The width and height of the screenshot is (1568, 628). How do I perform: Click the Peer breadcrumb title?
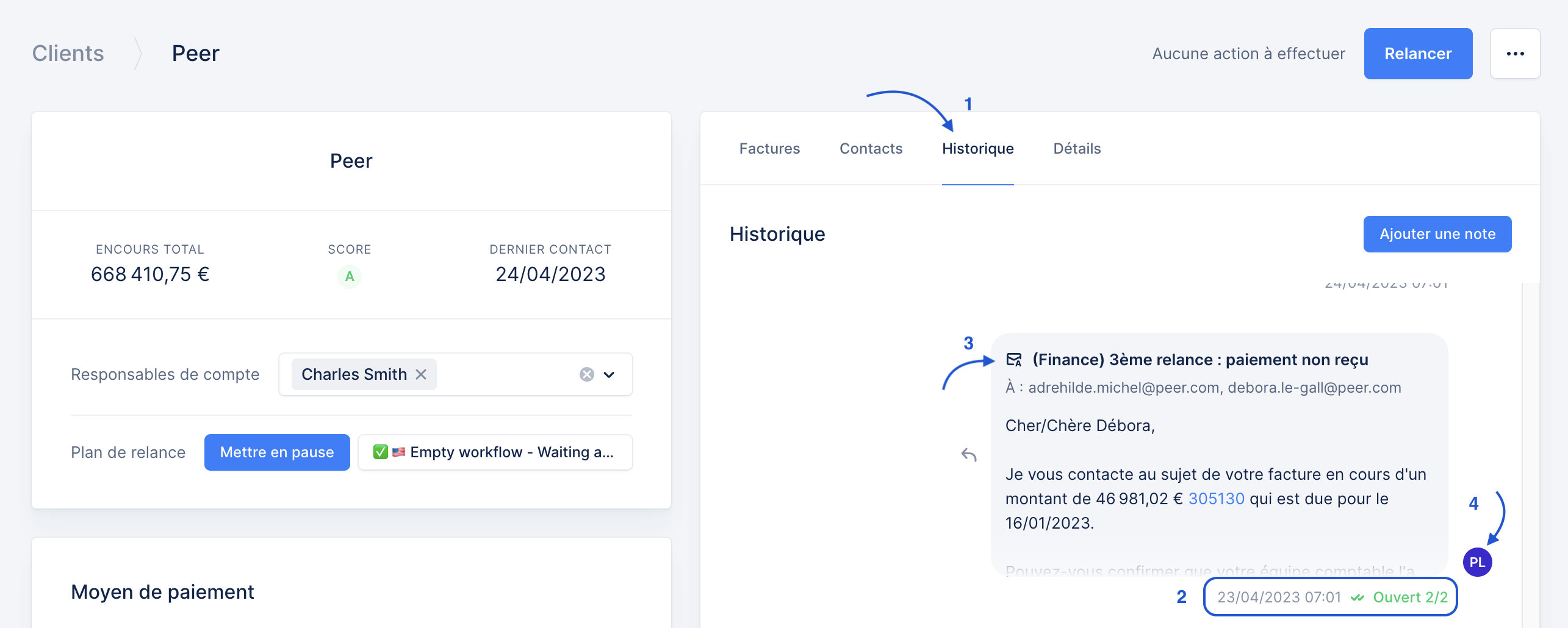(x=195, y=54)
